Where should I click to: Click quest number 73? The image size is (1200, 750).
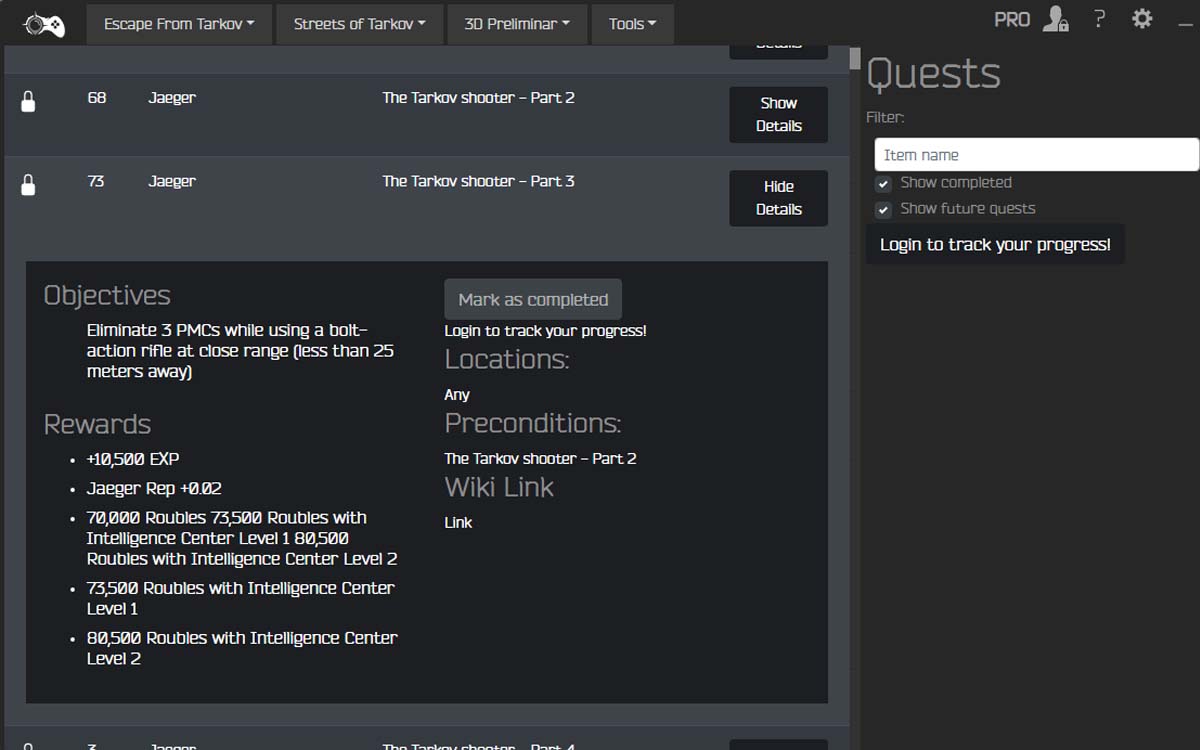(96, 181)
